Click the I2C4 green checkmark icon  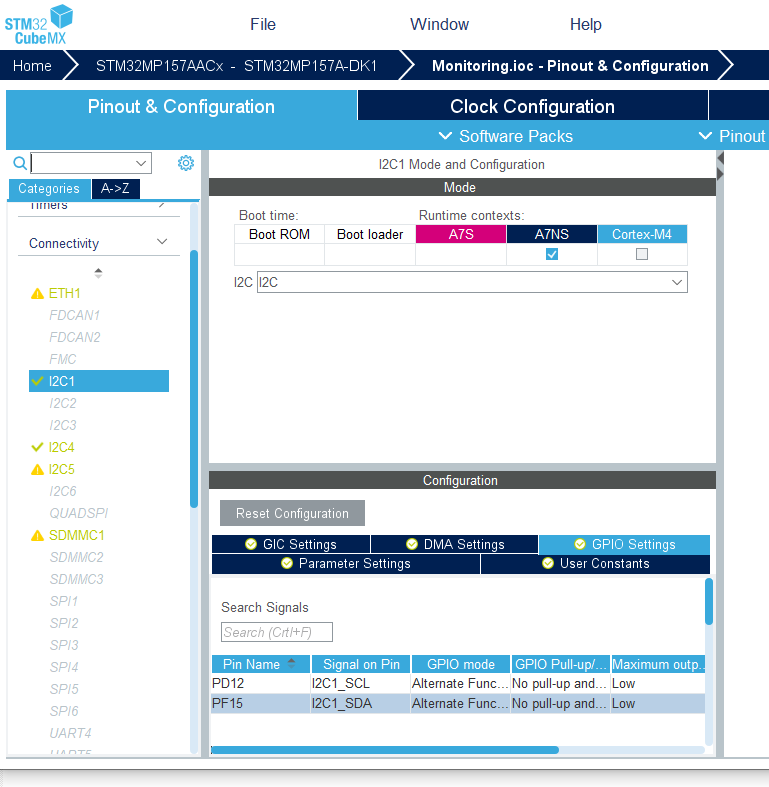tap(37, 447)
